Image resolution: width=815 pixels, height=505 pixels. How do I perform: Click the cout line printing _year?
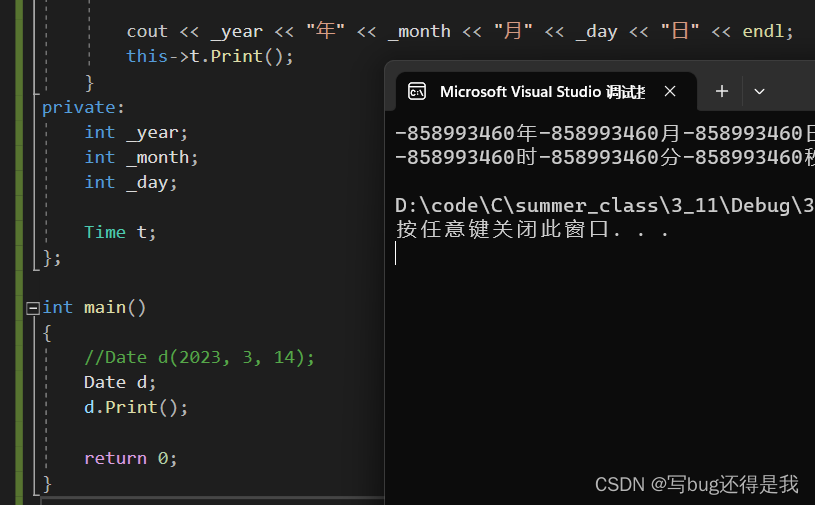pyautogui.click(x=460, y=31)
